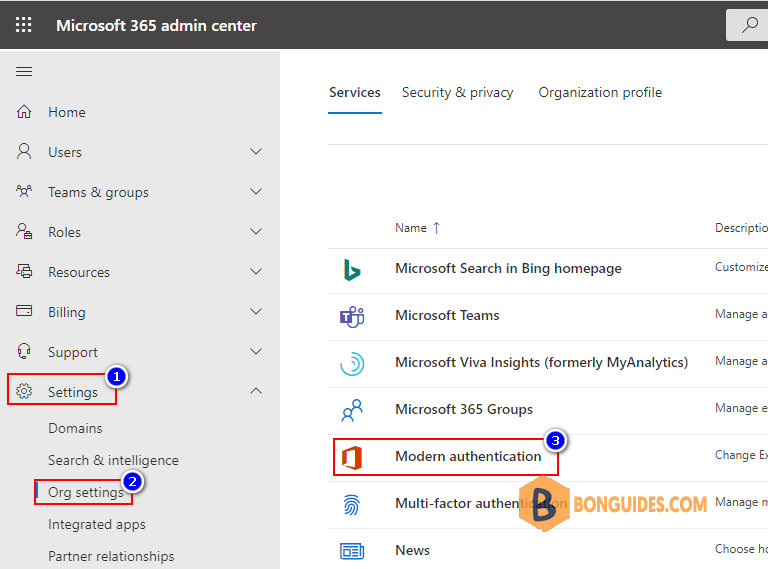Switch to Security & privacy tab

[x=457, y=93]
